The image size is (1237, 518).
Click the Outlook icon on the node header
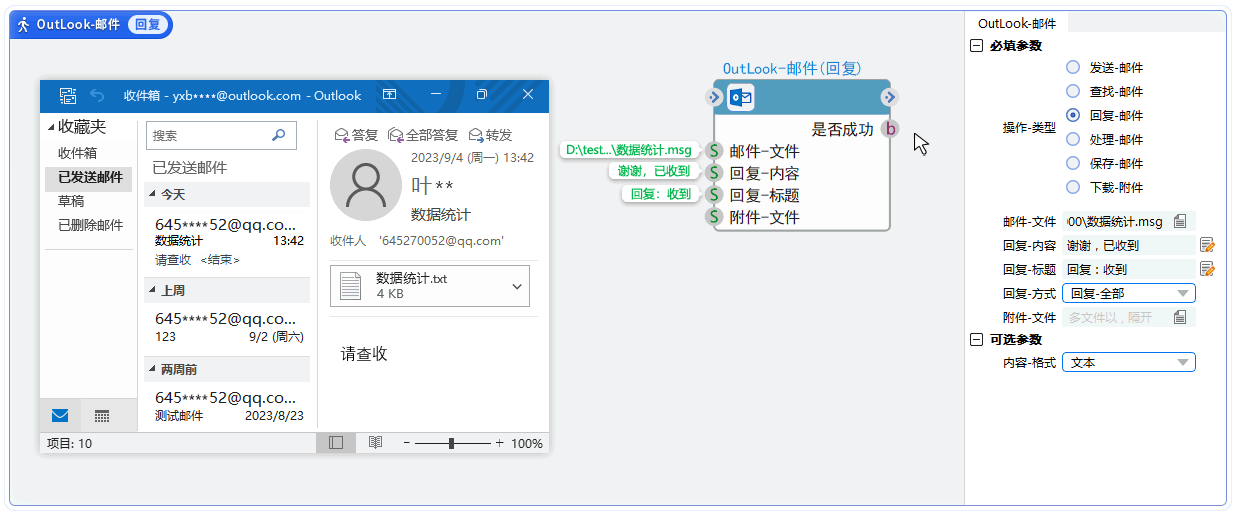(x=741, y=97)
